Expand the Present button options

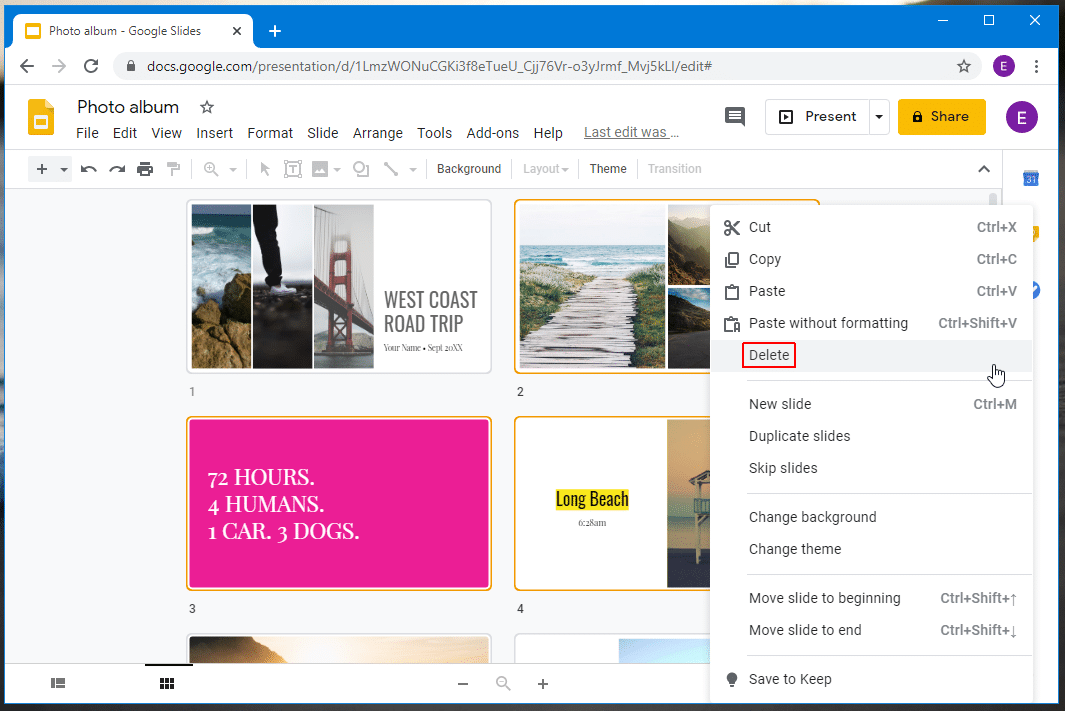(x=878, y=116)
